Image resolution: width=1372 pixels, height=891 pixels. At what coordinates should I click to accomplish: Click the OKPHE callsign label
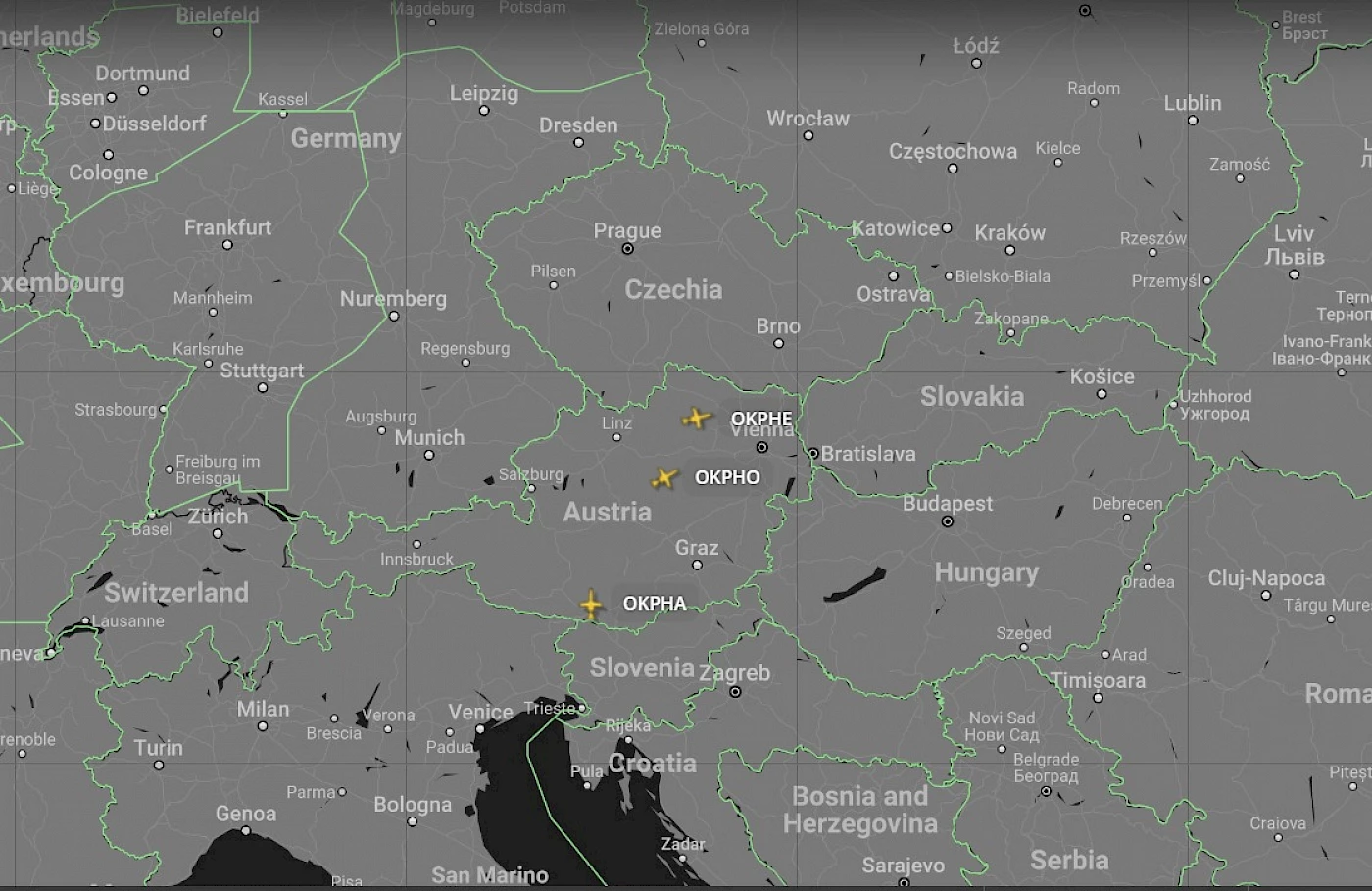point(761,419)
